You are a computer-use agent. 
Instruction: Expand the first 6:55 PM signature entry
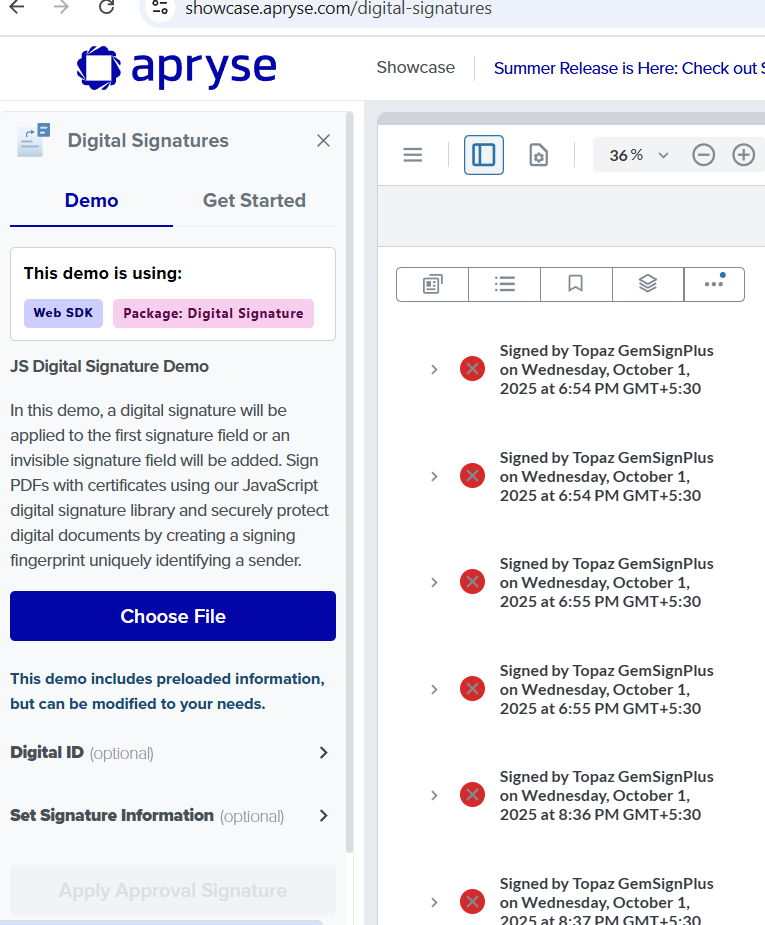[x=434, y=582]
